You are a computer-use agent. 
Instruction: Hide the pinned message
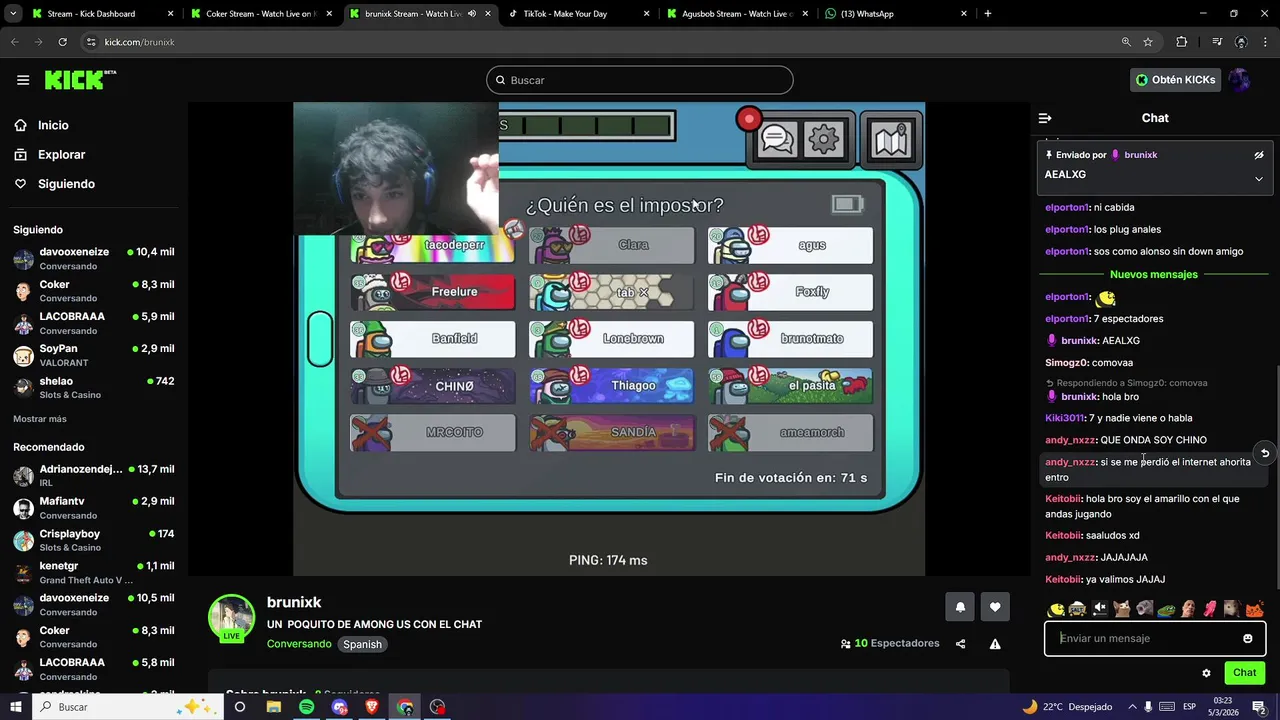coord(1259,155)
